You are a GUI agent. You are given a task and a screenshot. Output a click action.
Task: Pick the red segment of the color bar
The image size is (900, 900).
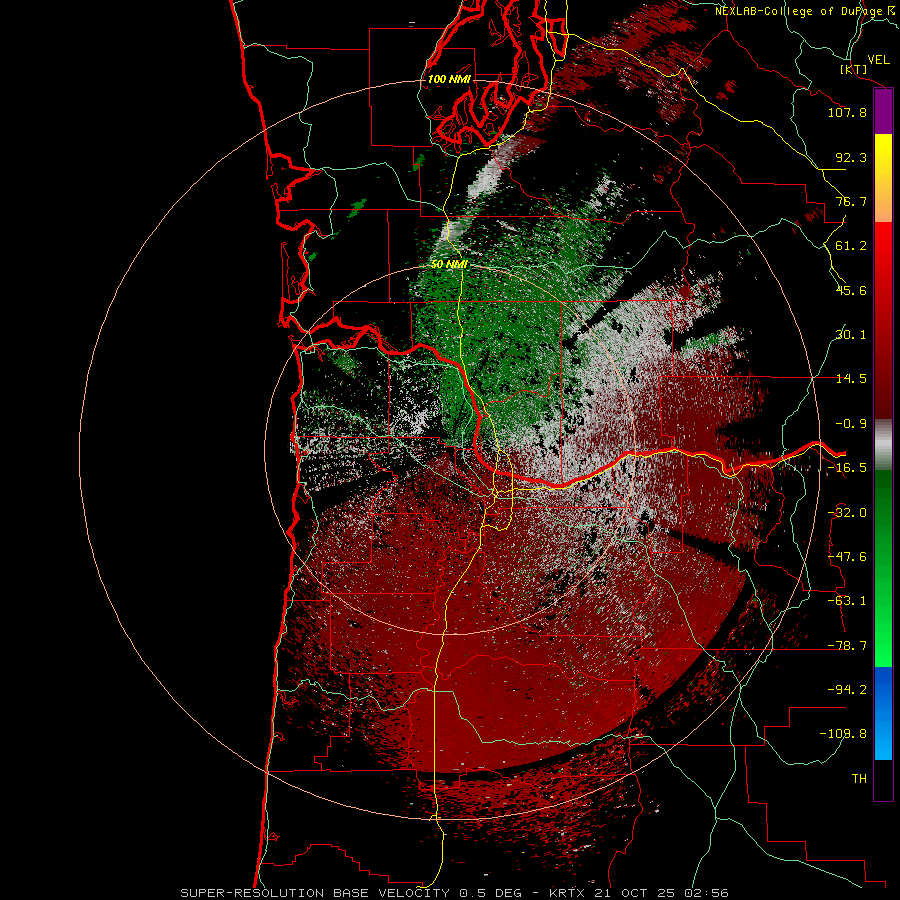click(x=883, y=320)
